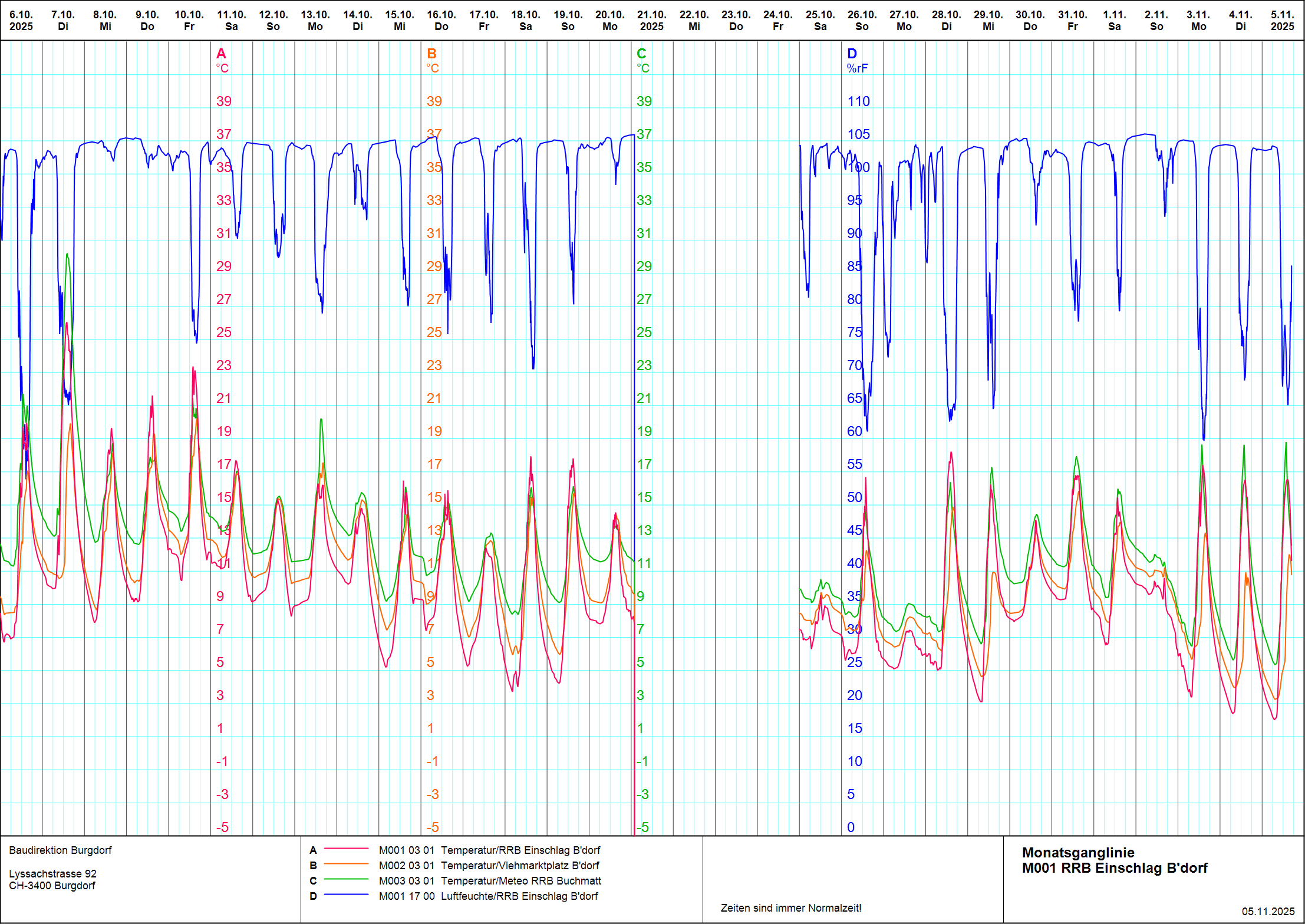Select the orange axis letter B in chart
The width and height of the screenshot is (1305, 924).
(431, 54)
